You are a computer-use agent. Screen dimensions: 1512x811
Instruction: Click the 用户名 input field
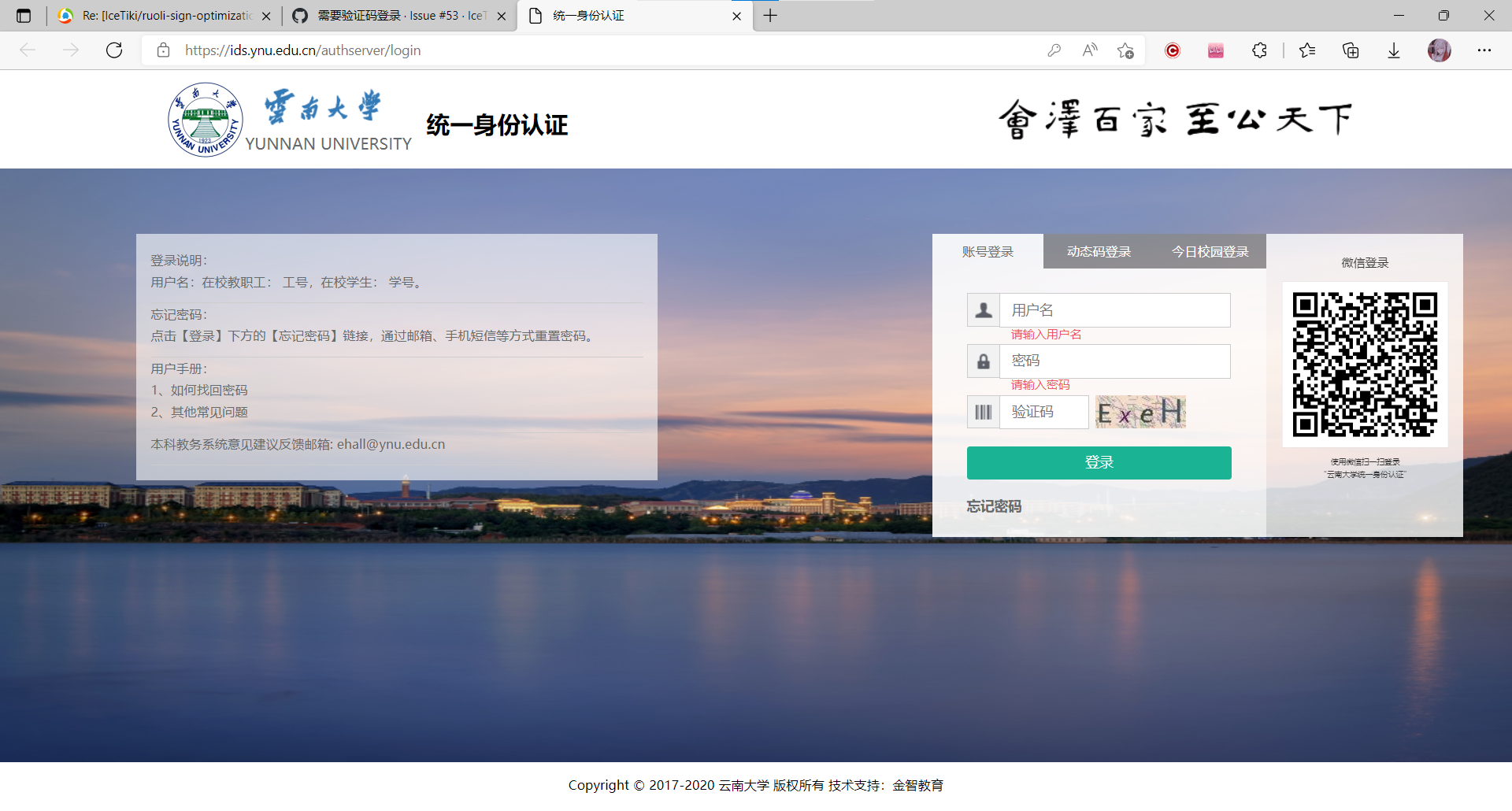[1114, 309]
